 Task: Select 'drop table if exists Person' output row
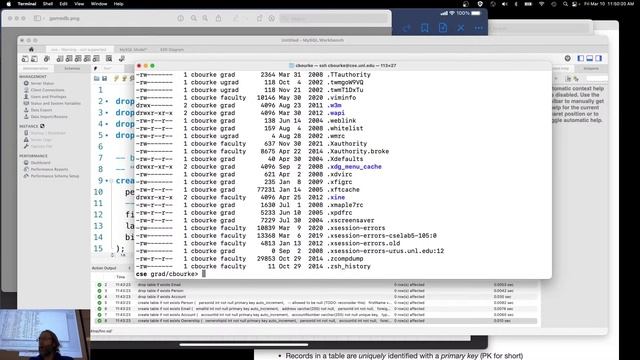point(316,291)
